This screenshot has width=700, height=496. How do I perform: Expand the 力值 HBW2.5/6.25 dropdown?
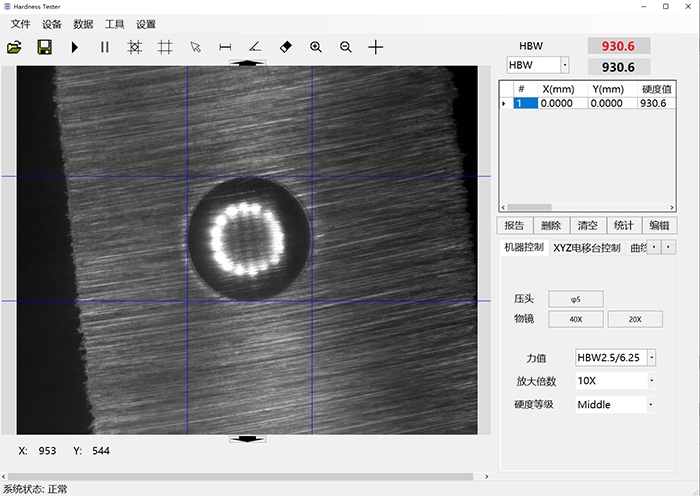coord(652,357)
